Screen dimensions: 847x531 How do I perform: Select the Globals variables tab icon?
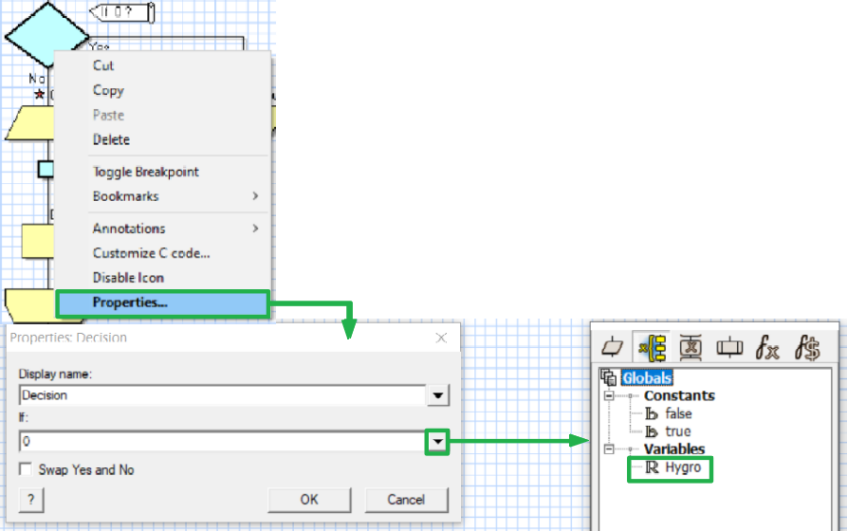pos(651,347)
